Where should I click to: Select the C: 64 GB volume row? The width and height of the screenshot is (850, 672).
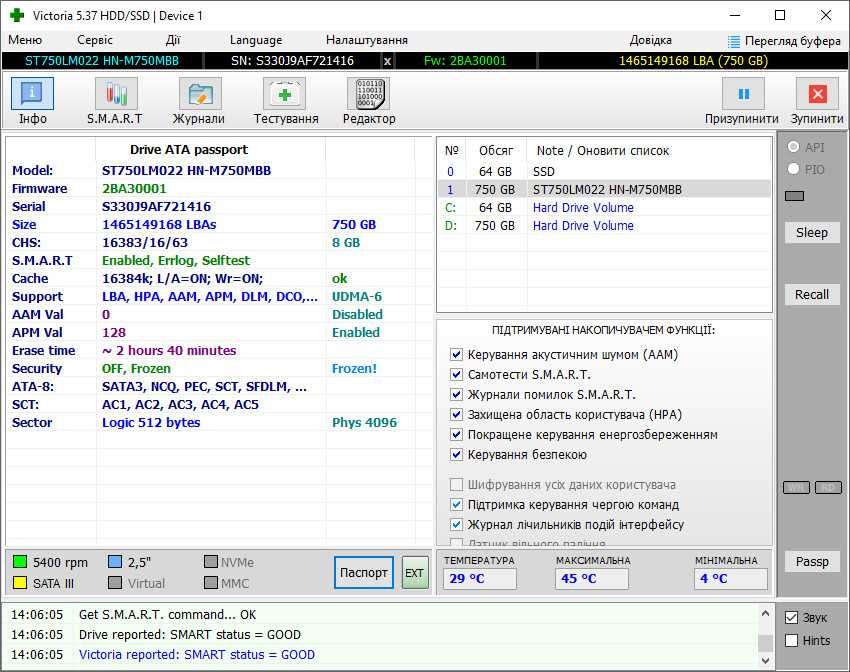(x=604, y=208)
